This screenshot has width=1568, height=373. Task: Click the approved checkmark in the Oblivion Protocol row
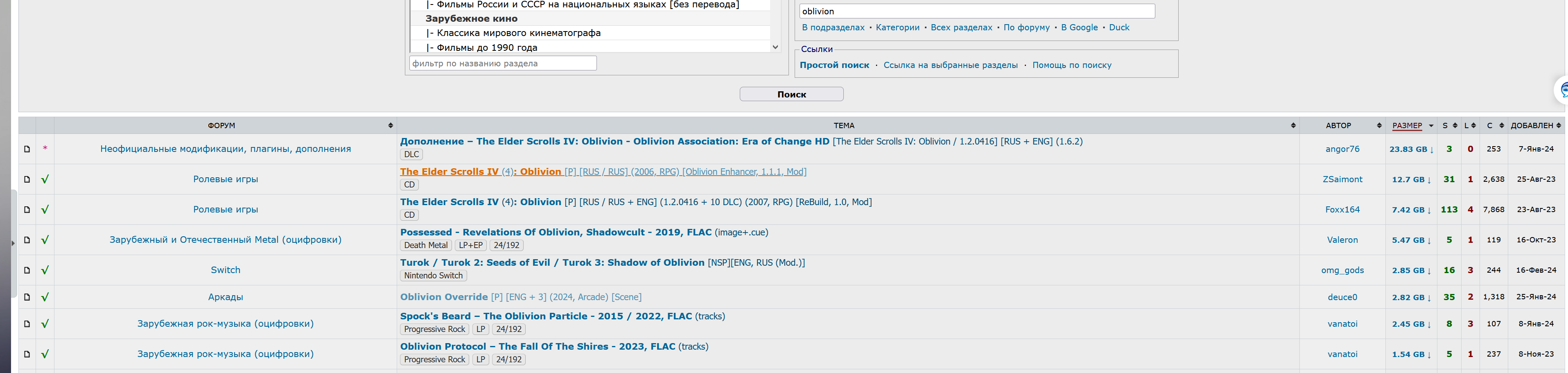tap(45, 354)
